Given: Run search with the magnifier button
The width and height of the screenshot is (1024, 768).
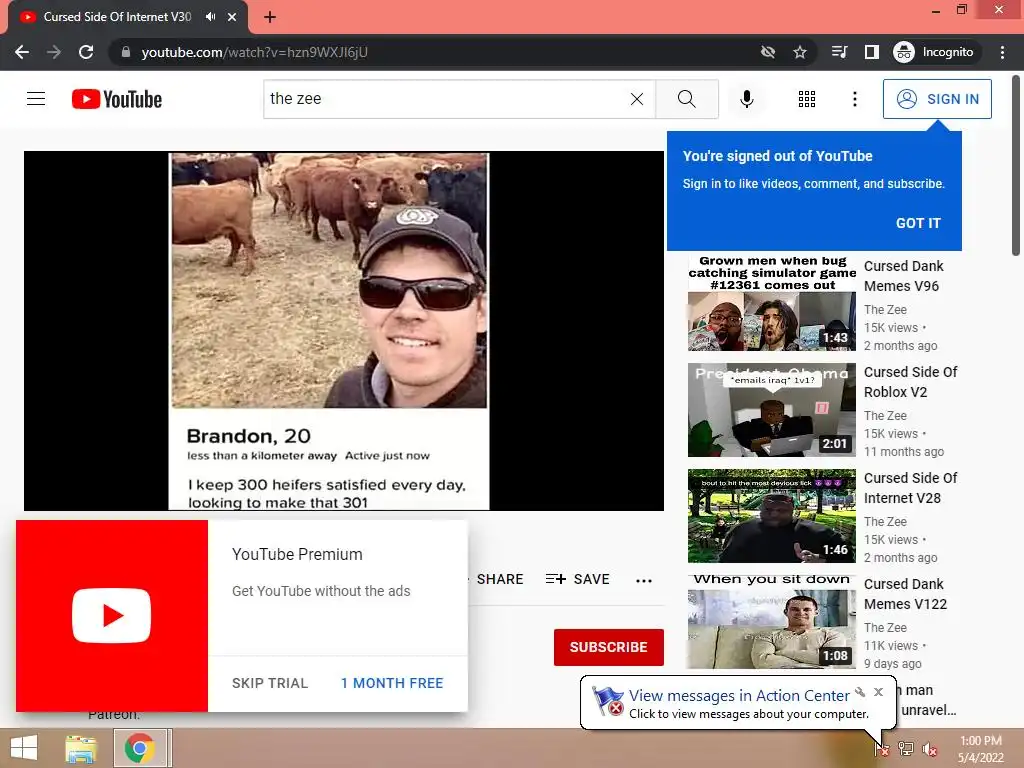Looking at the screenshot, I should 686,99.
